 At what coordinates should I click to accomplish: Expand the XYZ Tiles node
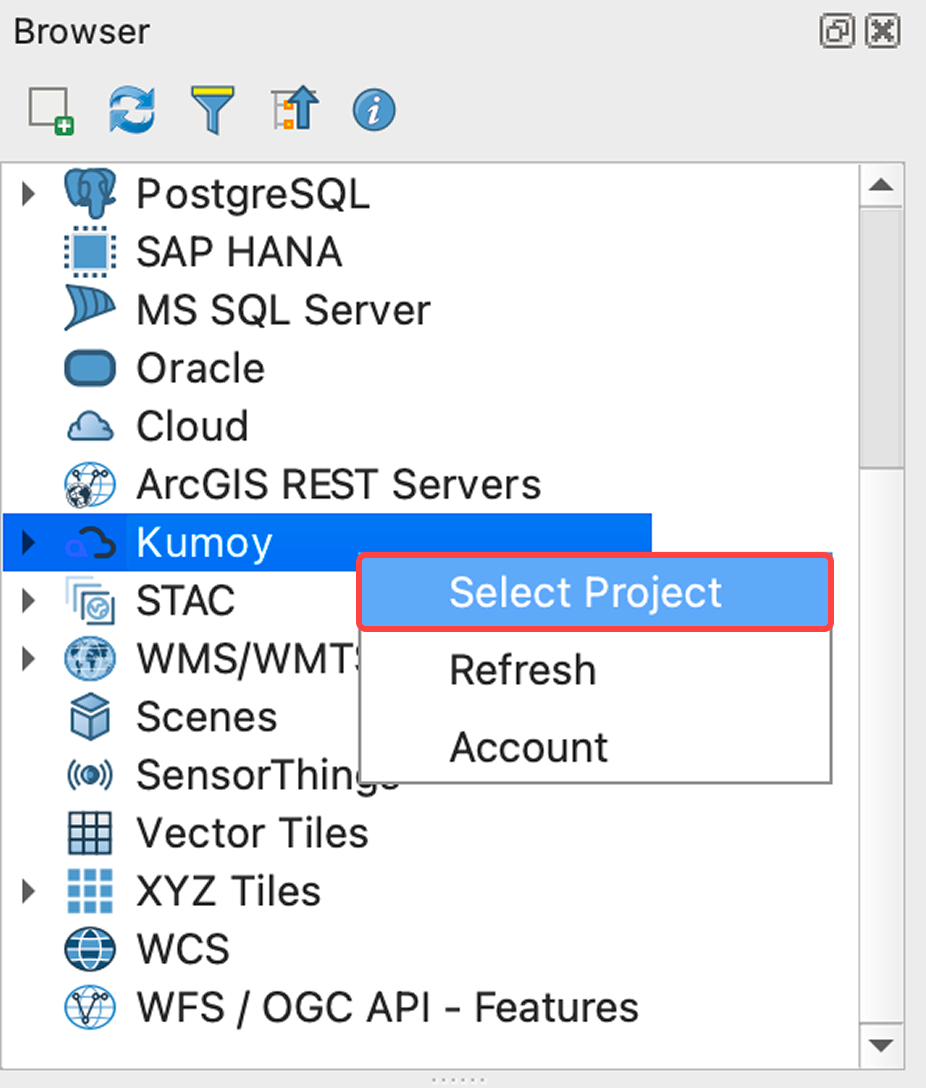click(x=27, y=891)
